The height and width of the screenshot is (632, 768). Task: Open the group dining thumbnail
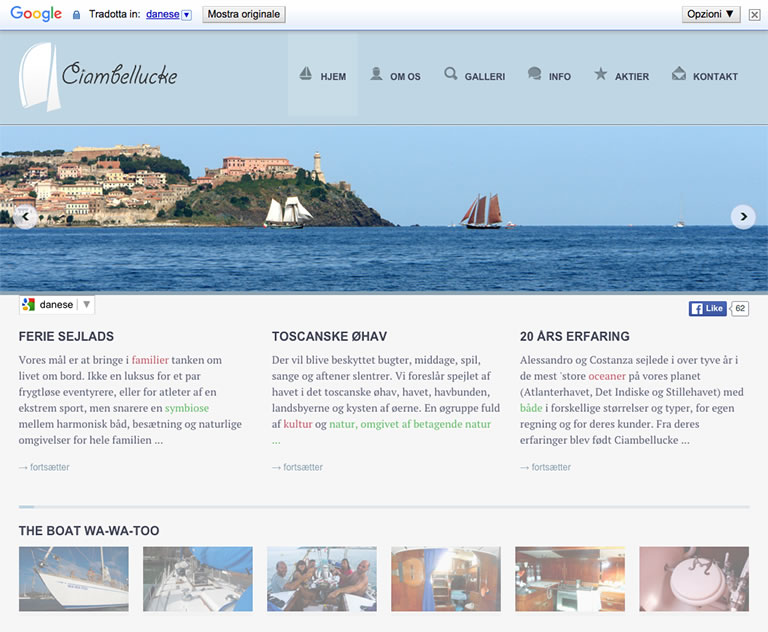[322, 579]
